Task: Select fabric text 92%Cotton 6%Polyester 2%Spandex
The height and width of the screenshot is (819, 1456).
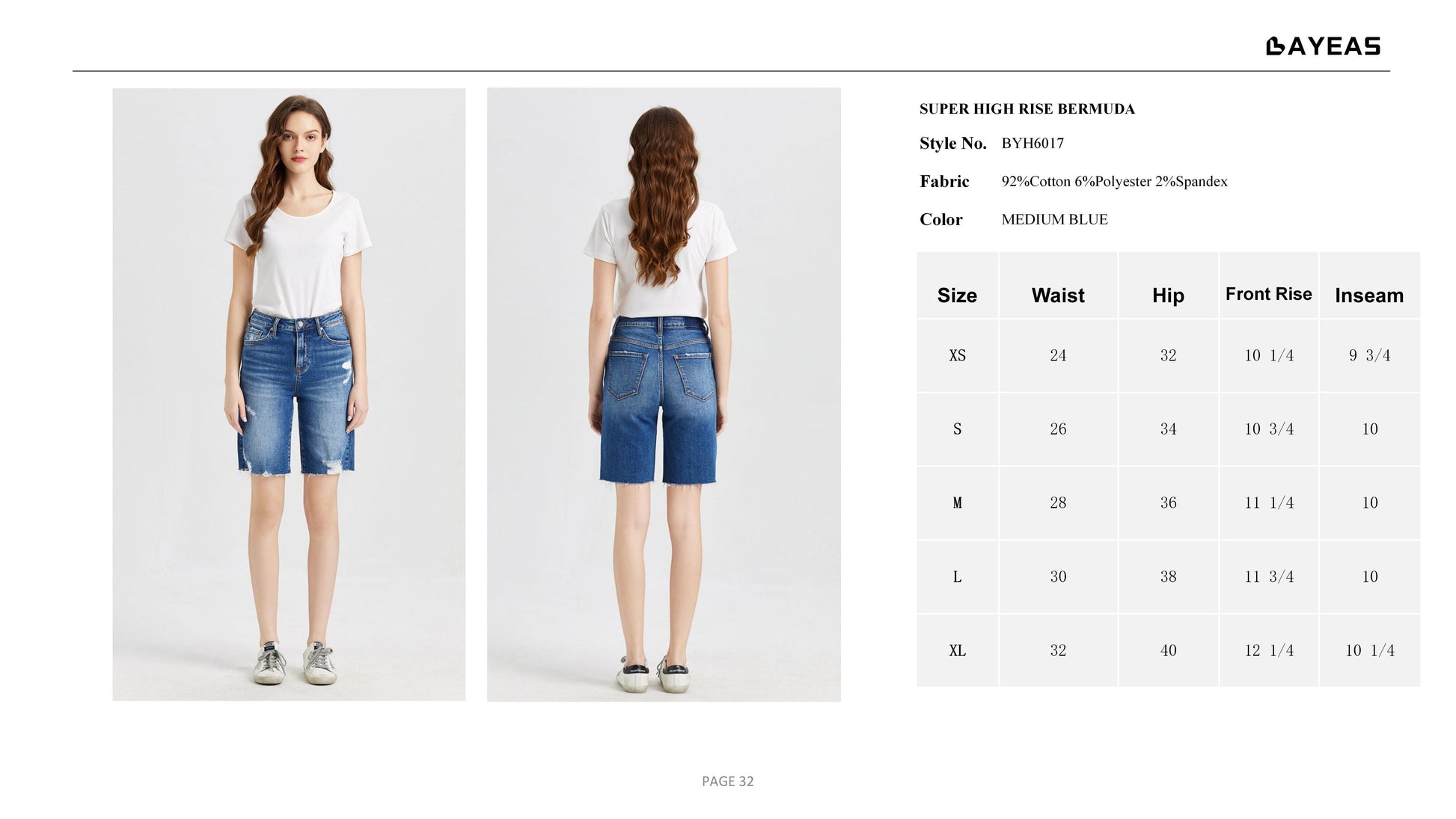Action: tap(1114, 181)
